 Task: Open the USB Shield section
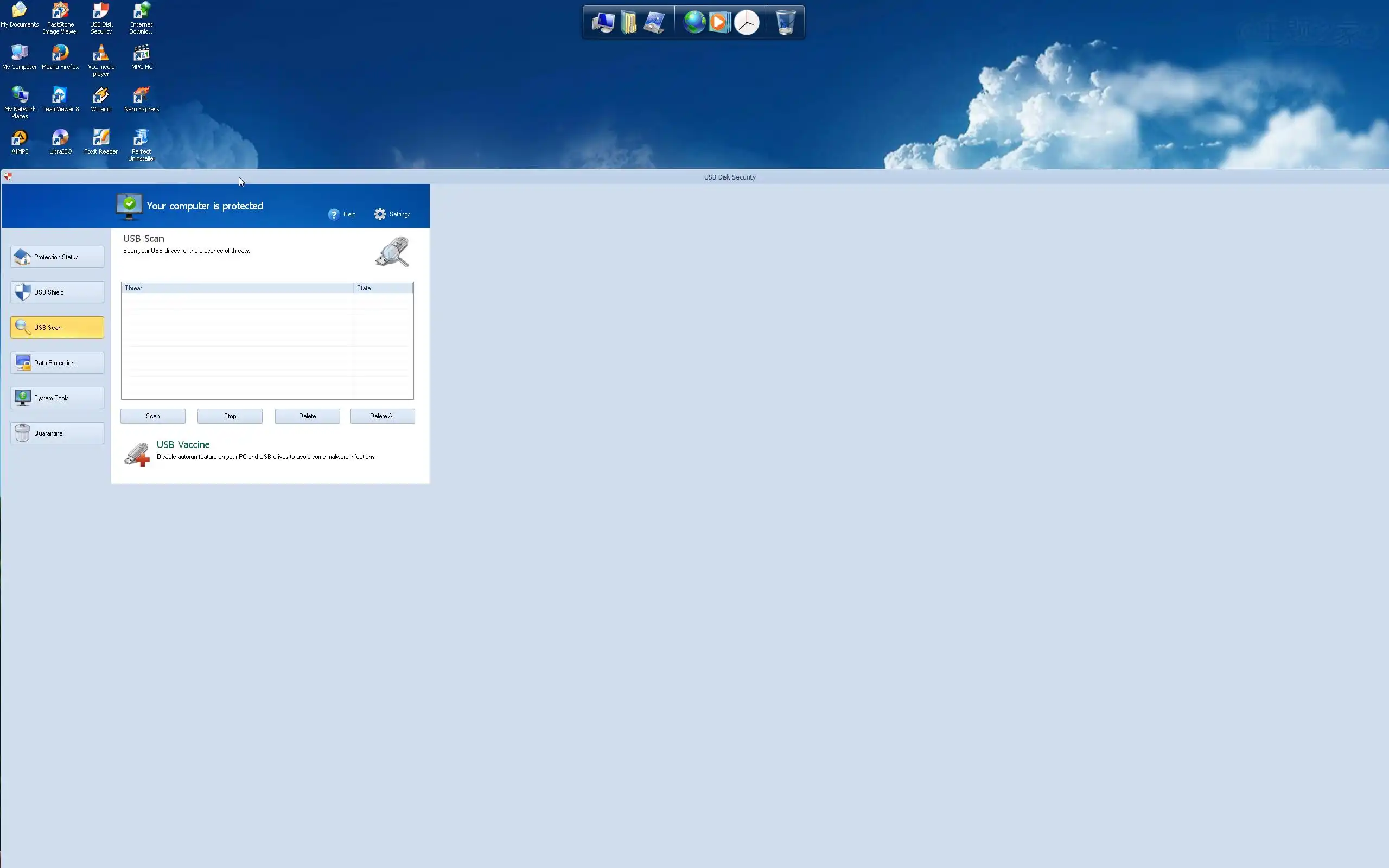[x=57, y=292]
